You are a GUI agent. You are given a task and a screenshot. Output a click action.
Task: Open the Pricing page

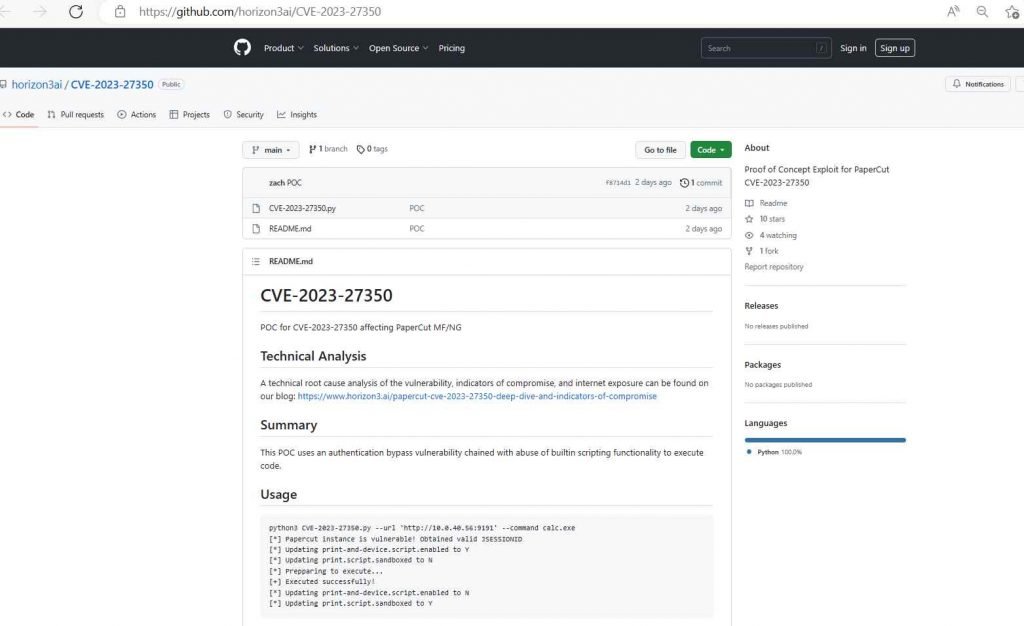click(x=451, y=48)
